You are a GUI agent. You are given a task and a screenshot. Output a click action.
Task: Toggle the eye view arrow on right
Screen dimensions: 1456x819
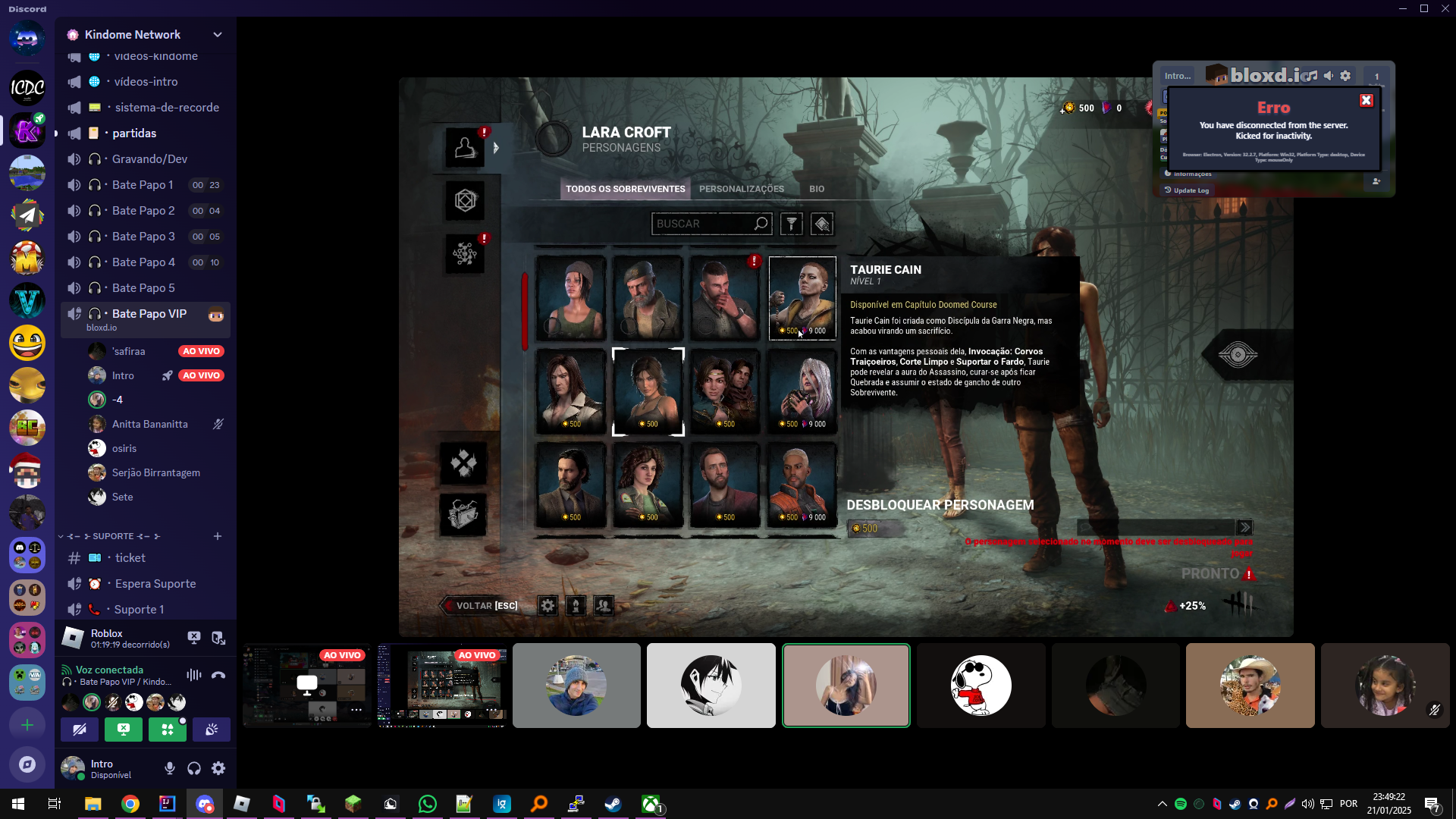(x=1238, y=355)
